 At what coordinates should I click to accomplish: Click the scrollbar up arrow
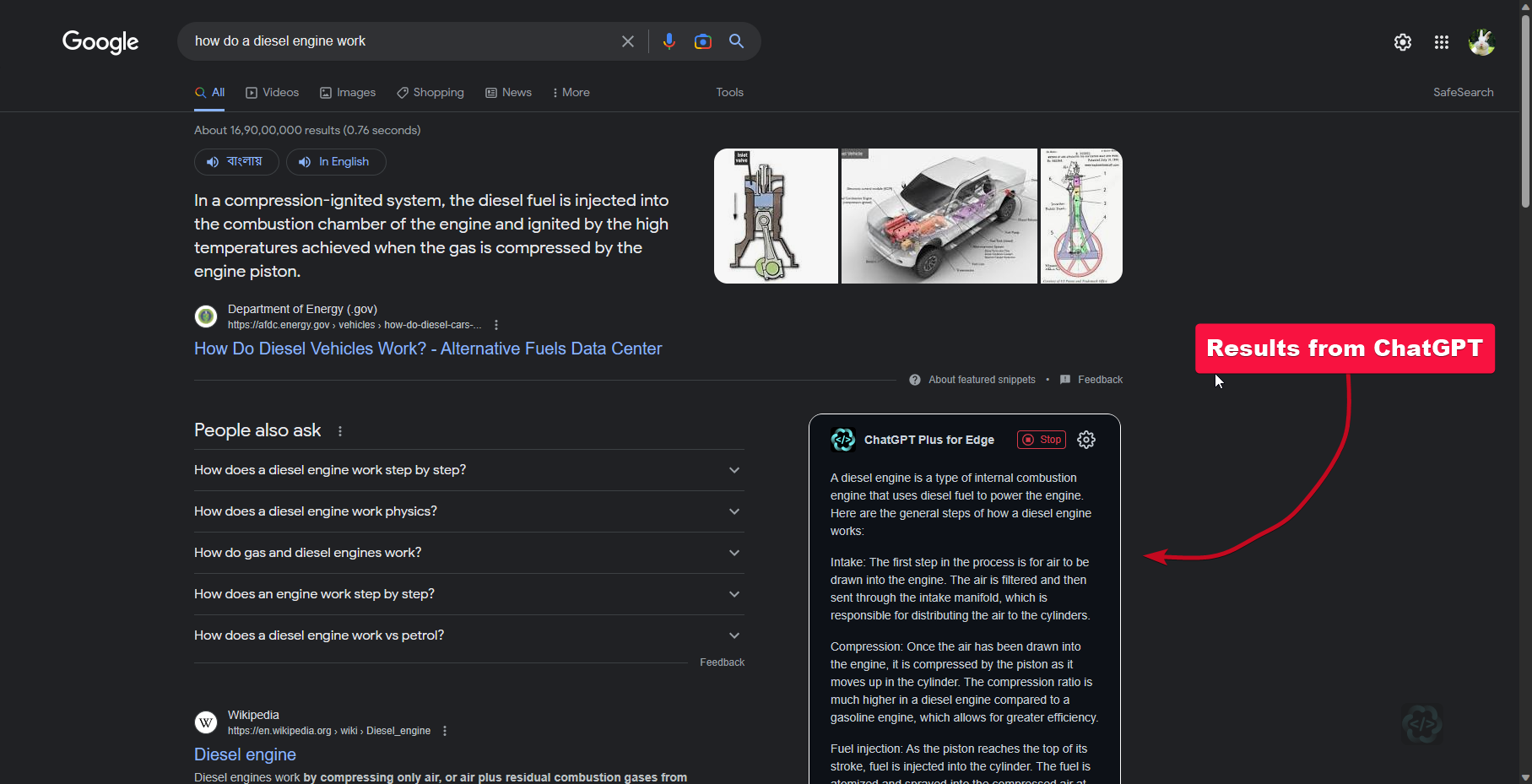pyautogui.click(x=1525, y=6)
